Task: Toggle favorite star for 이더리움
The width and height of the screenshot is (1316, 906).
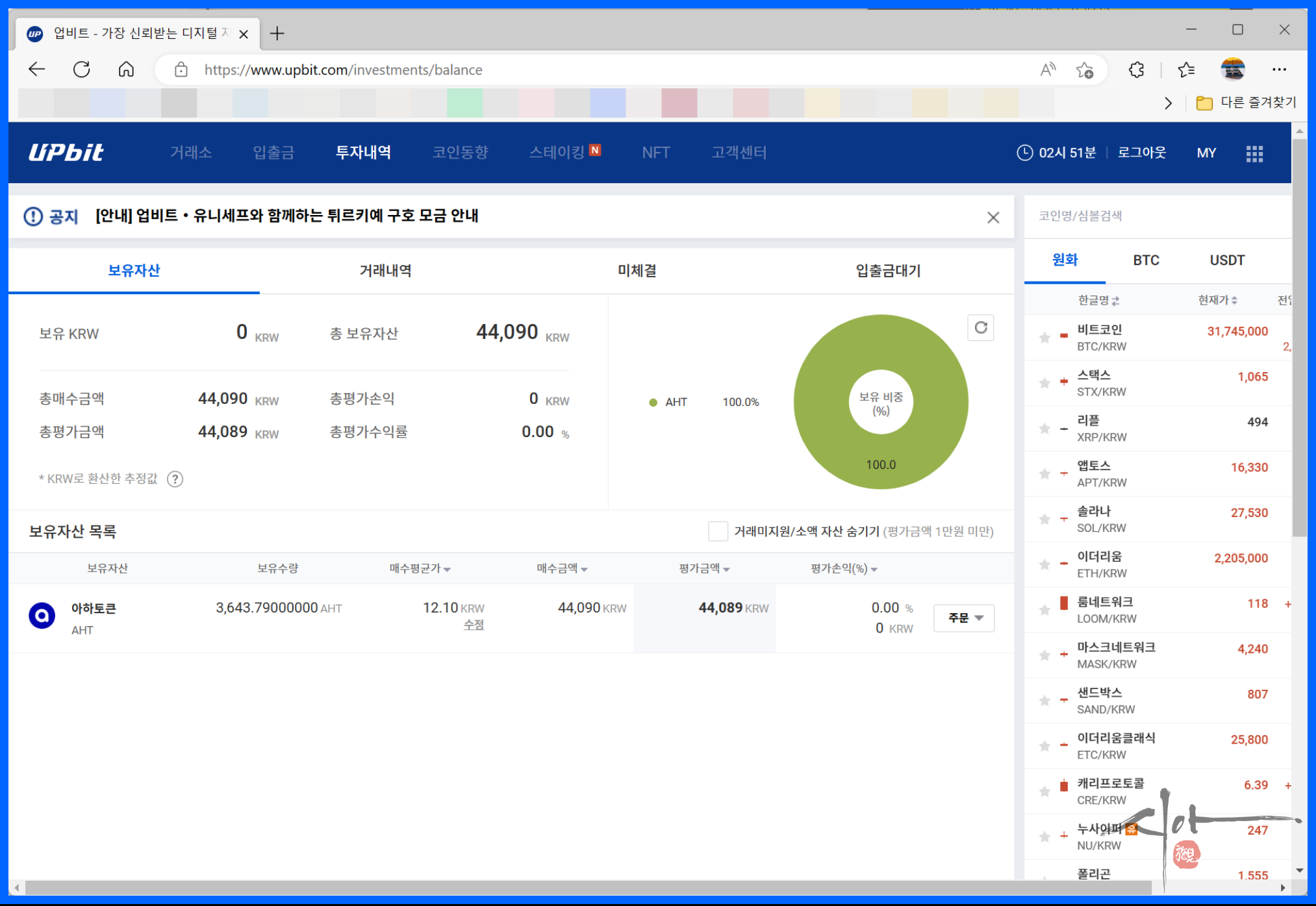Action: click(x=1044, y=564)
